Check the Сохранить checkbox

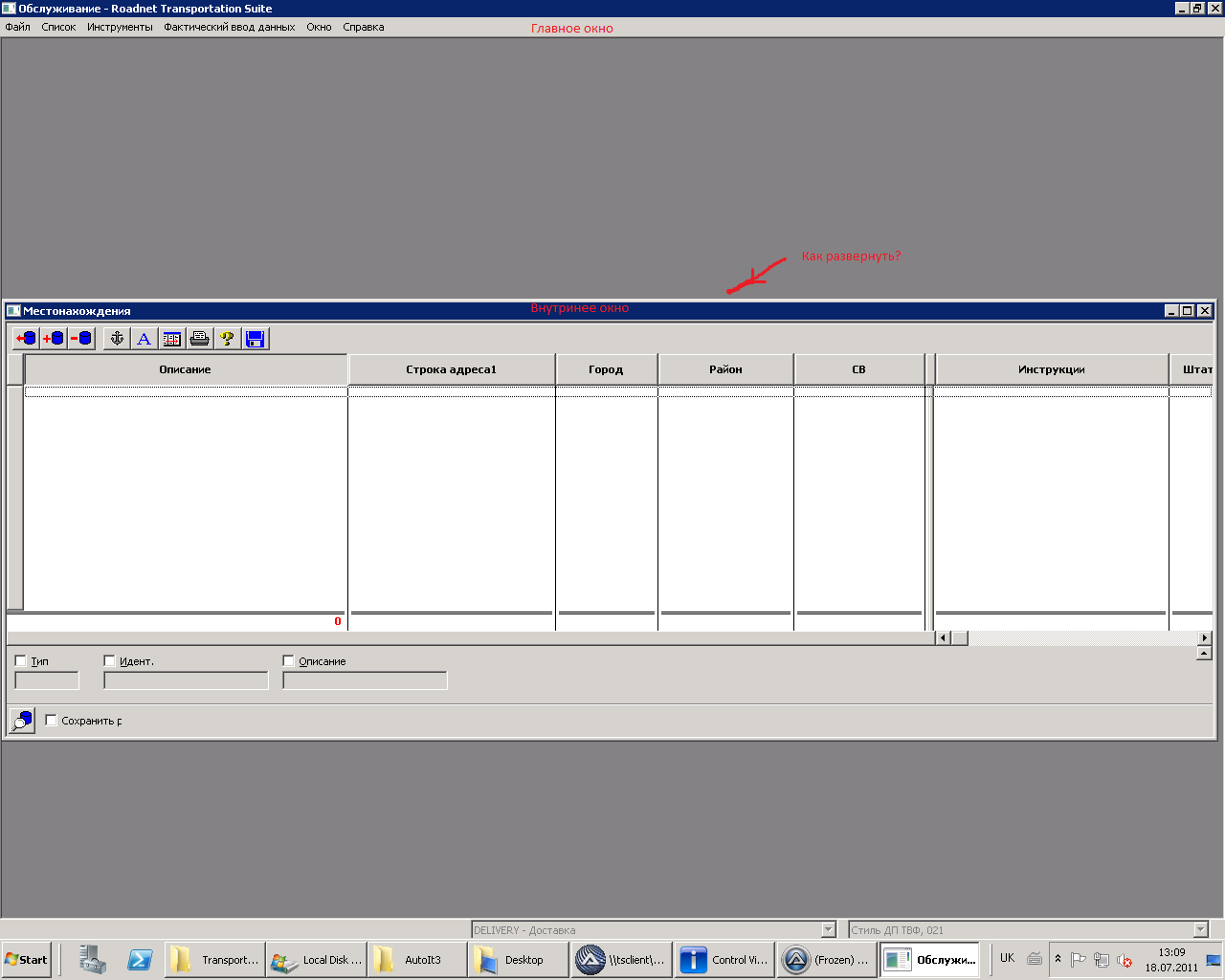(x=52, y=721)
